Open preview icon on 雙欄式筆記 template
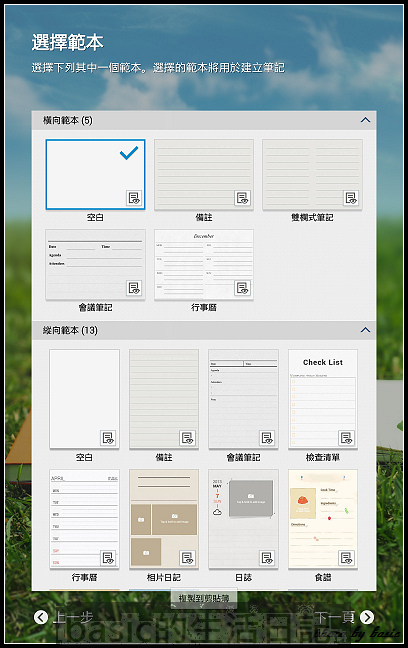The image size is (408, 648). click(351, 198)
